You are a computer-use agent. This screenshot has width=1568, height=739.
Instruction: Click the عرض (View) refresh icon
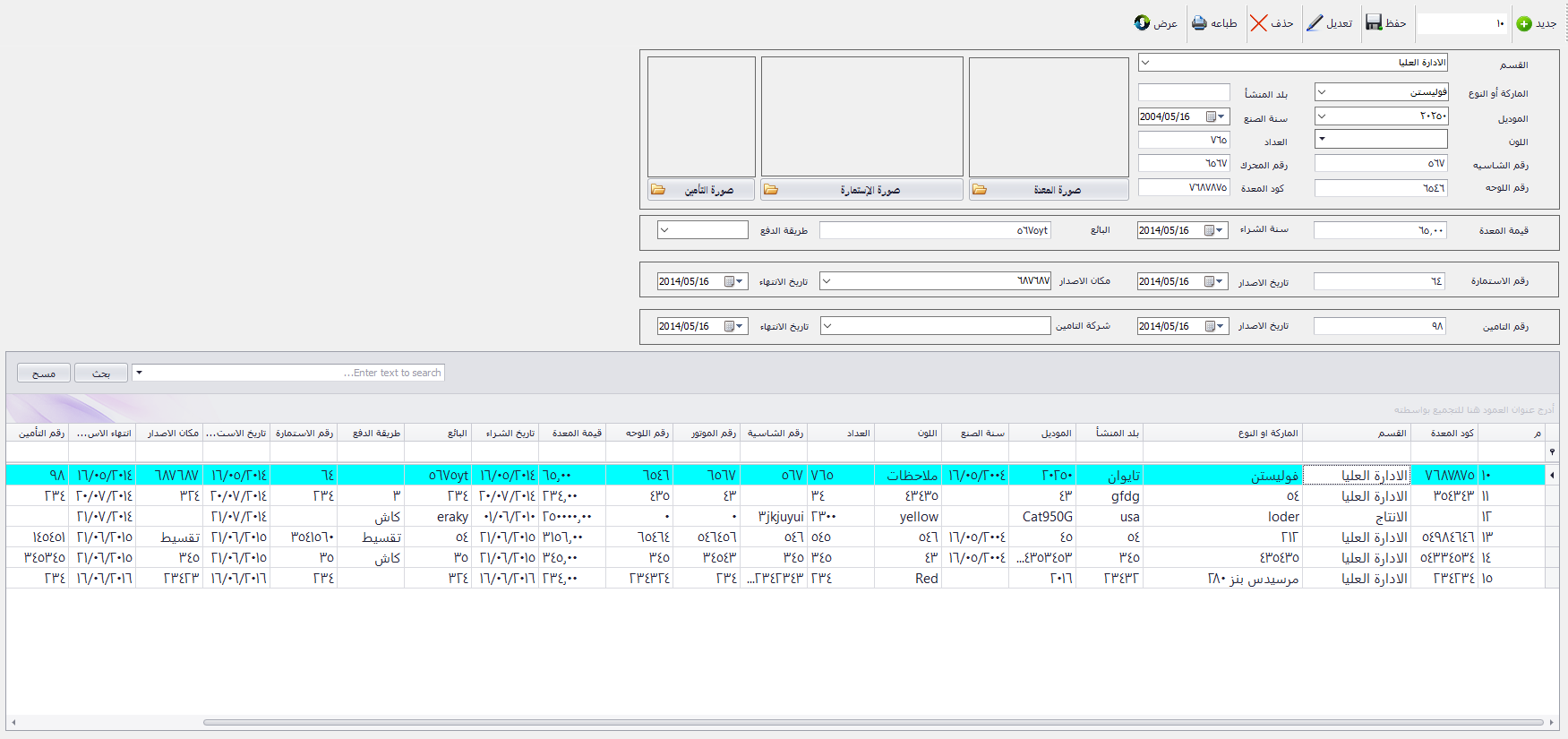(1142, 23)
